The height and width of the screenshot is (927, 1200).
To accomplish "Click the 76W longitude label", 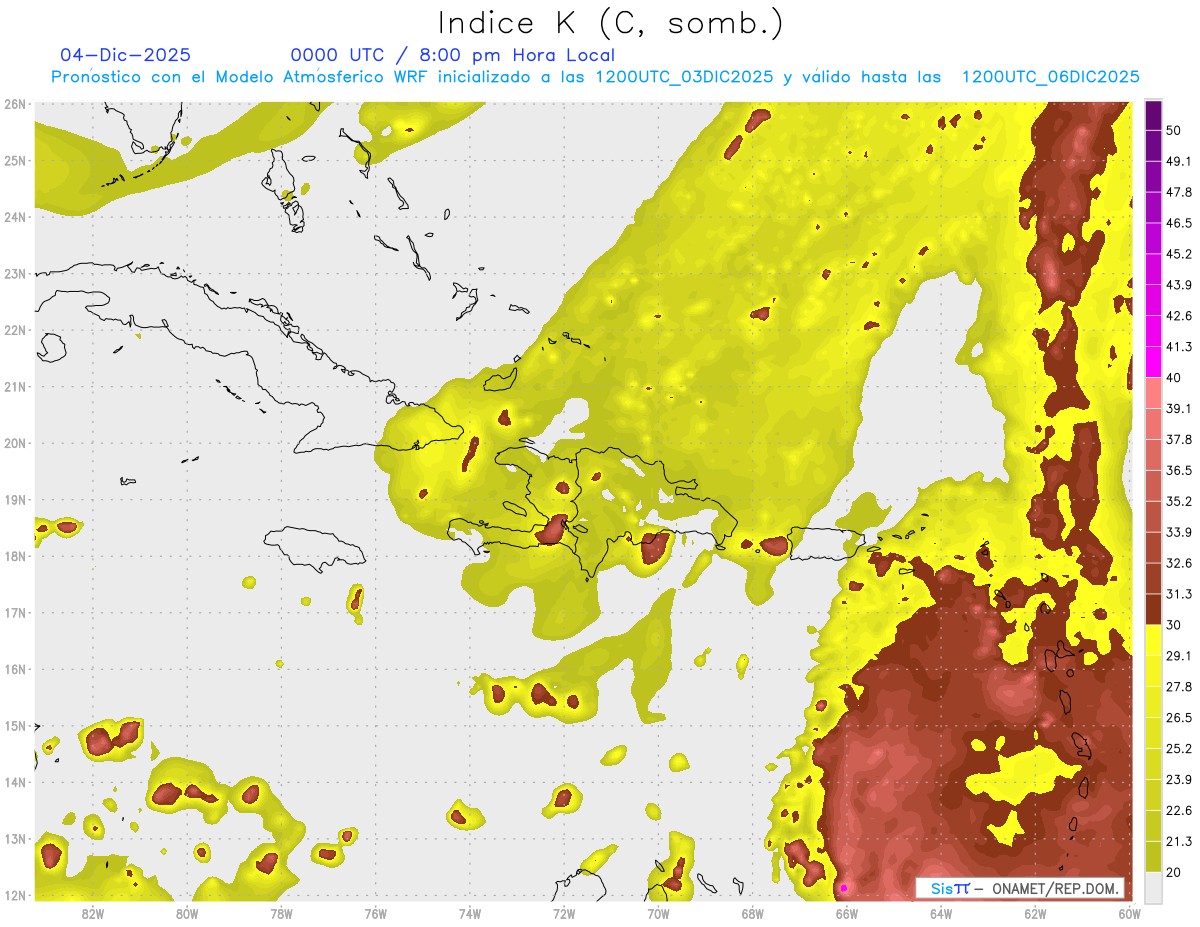I will (x=375, y=913).
